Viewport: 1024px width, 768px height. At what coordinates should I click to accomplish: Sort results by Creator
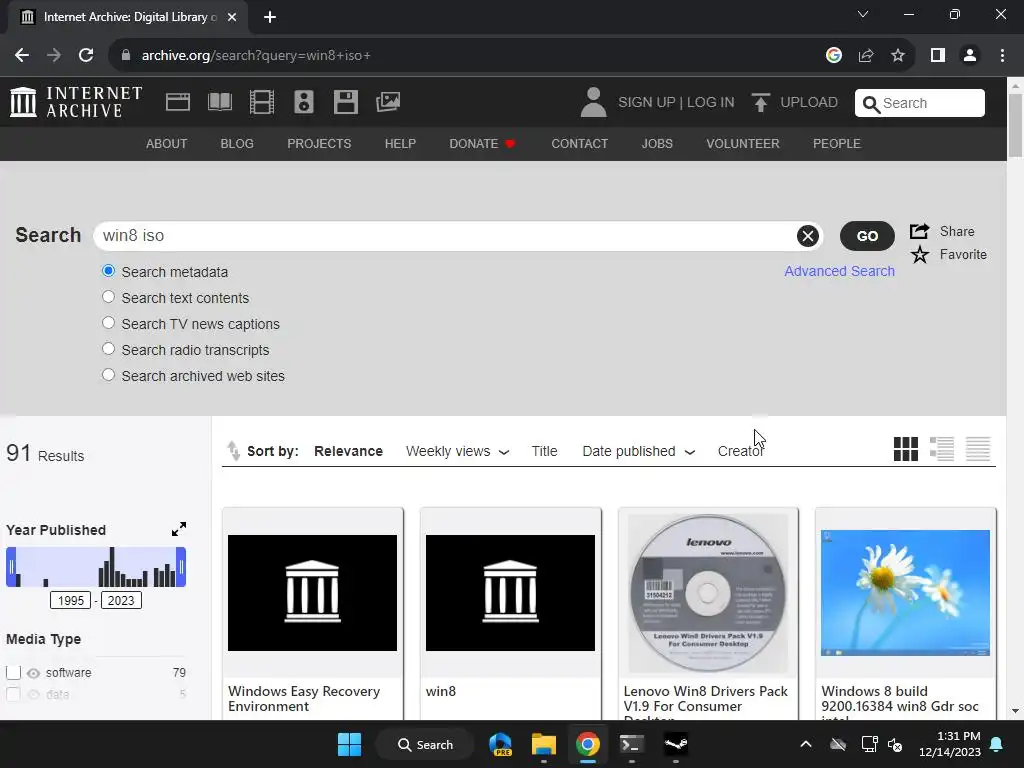point(741,451)
